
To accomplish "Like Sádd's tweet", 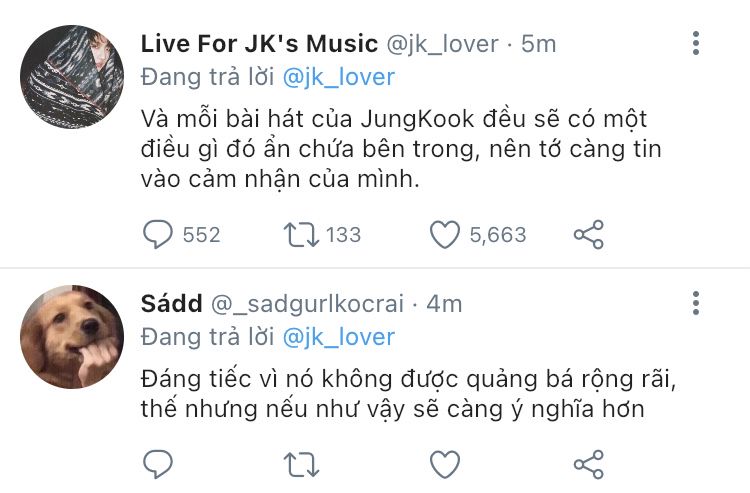I will click(445, 464).
